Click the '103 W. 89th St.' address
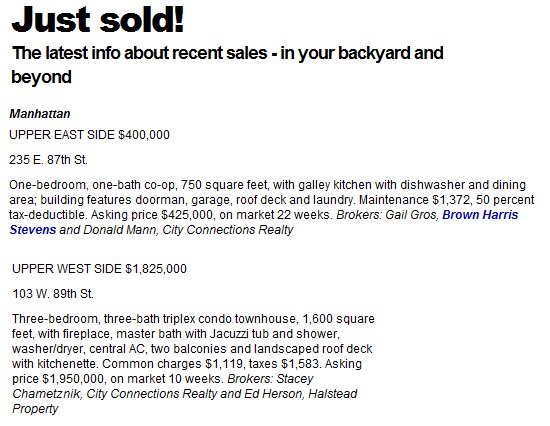Image resolution: width=550 pixels, height=426 pixels. click(x=53, y=294)
